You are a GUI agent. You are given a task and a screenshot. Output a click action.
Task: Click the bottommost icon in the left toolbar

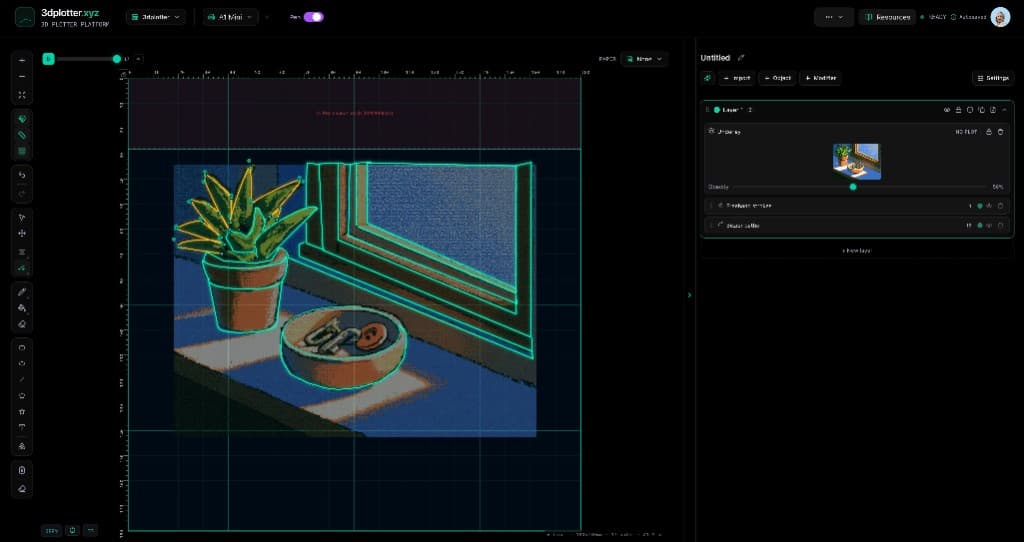pyautogui.click(x=22, y=488)
